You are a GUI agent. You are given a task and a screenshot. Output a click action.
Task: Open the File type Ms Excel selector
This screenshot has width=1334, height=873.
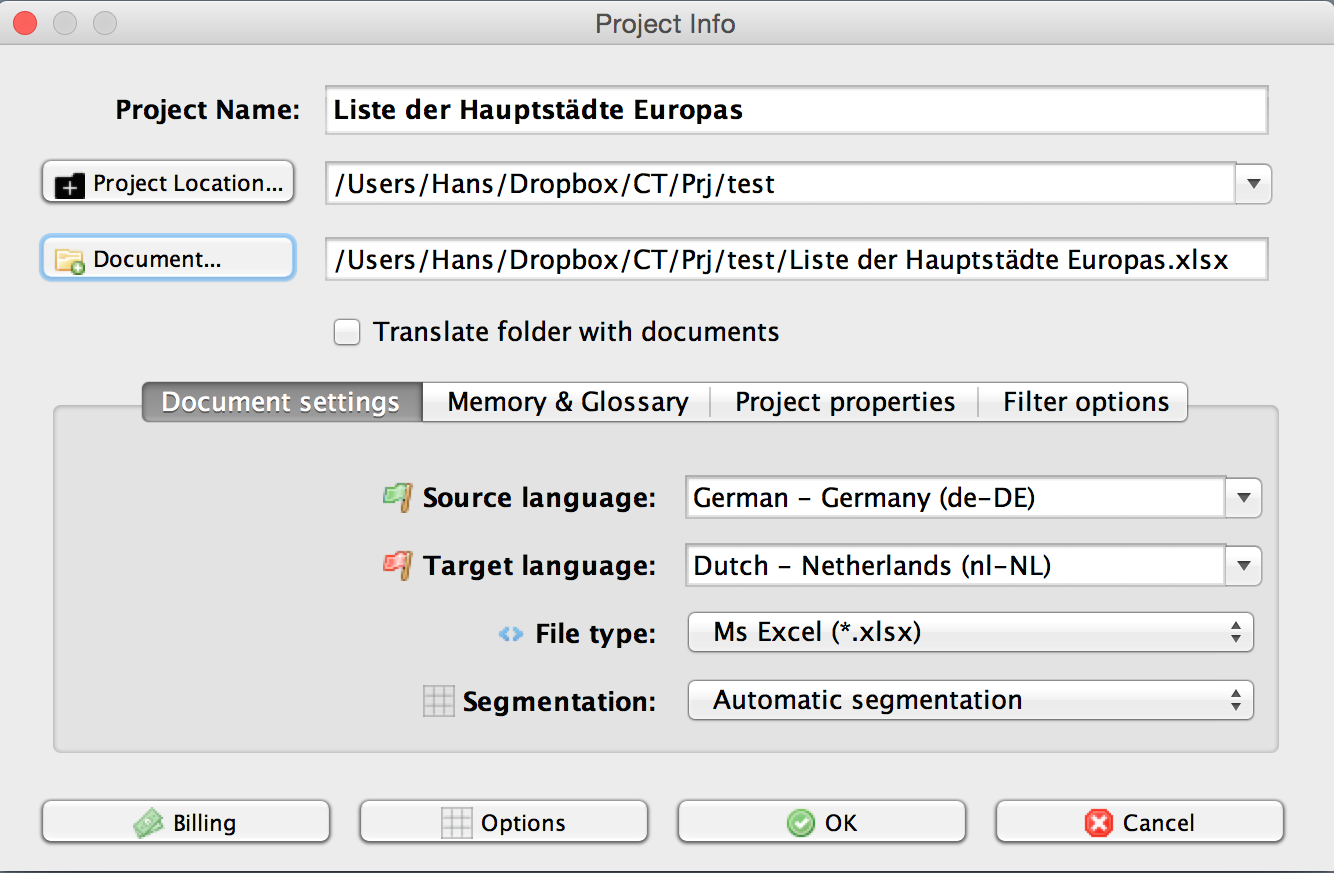click(x=969, y=633)
